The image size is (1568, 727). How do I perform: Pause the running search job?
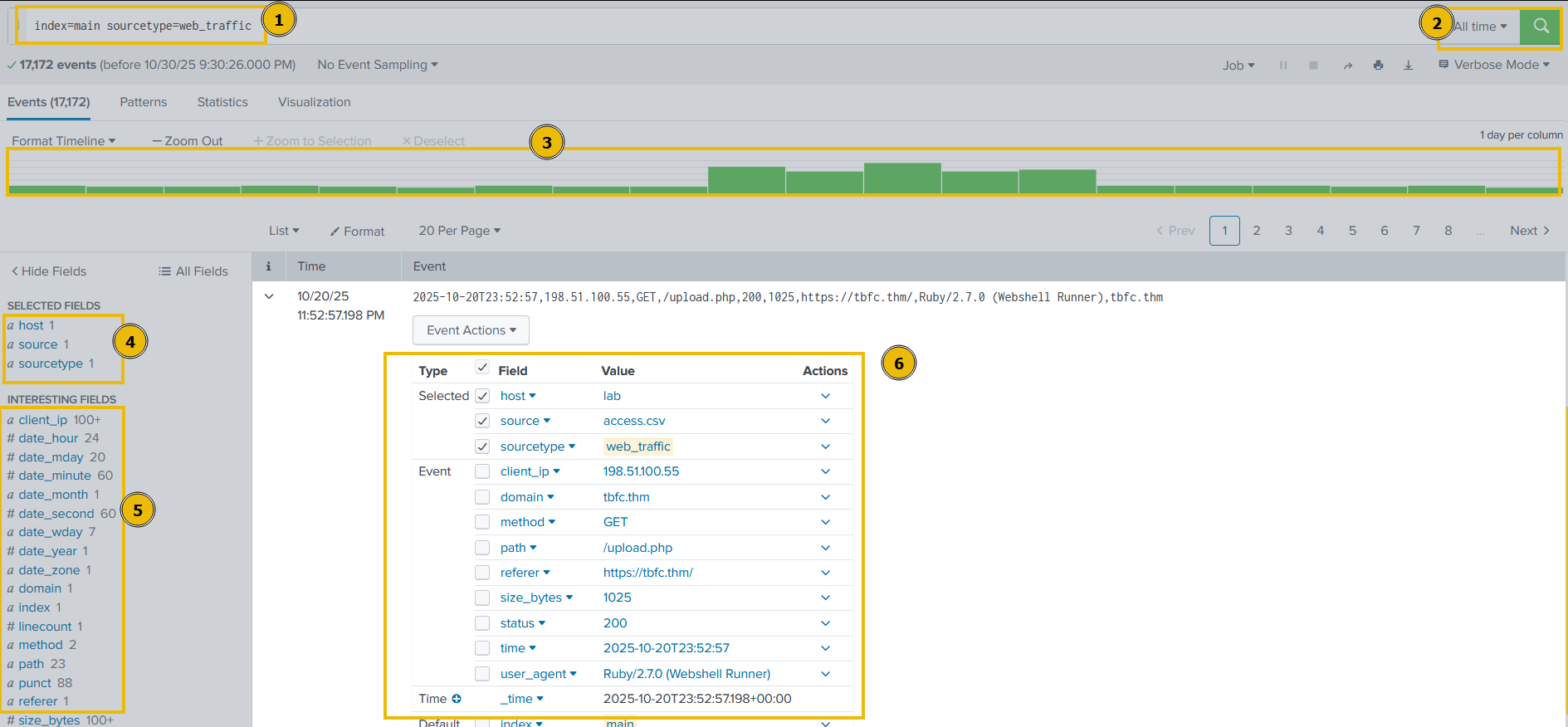tap(1282, 66)
